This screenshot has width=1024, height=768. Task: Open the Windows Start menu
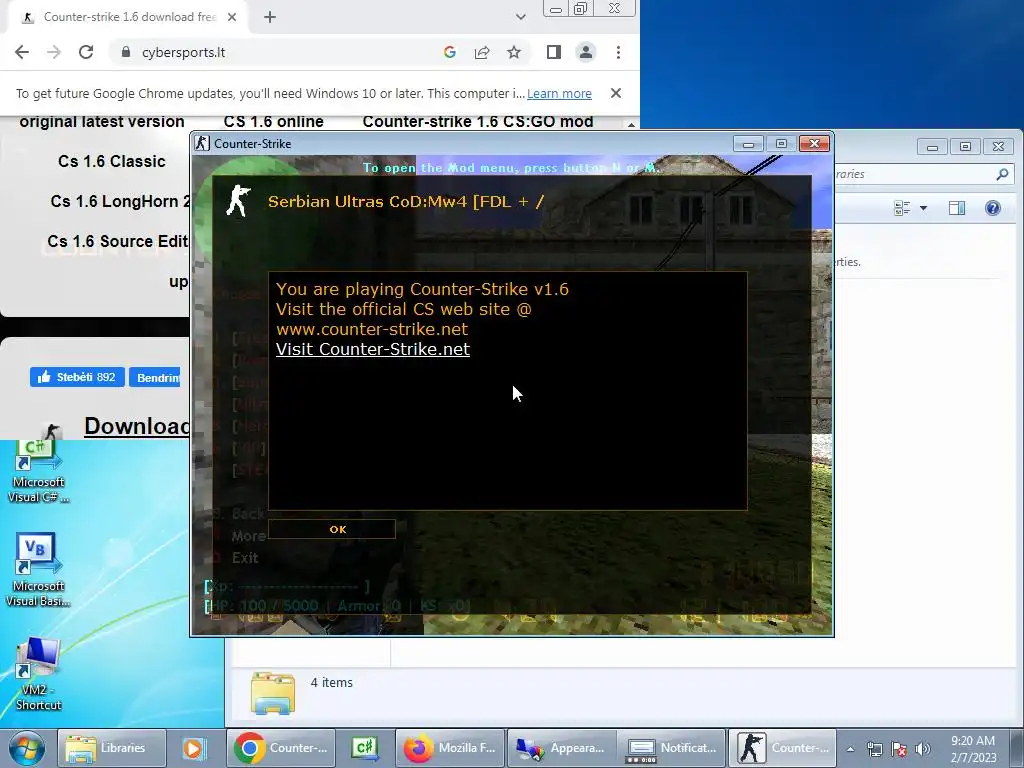27,748
